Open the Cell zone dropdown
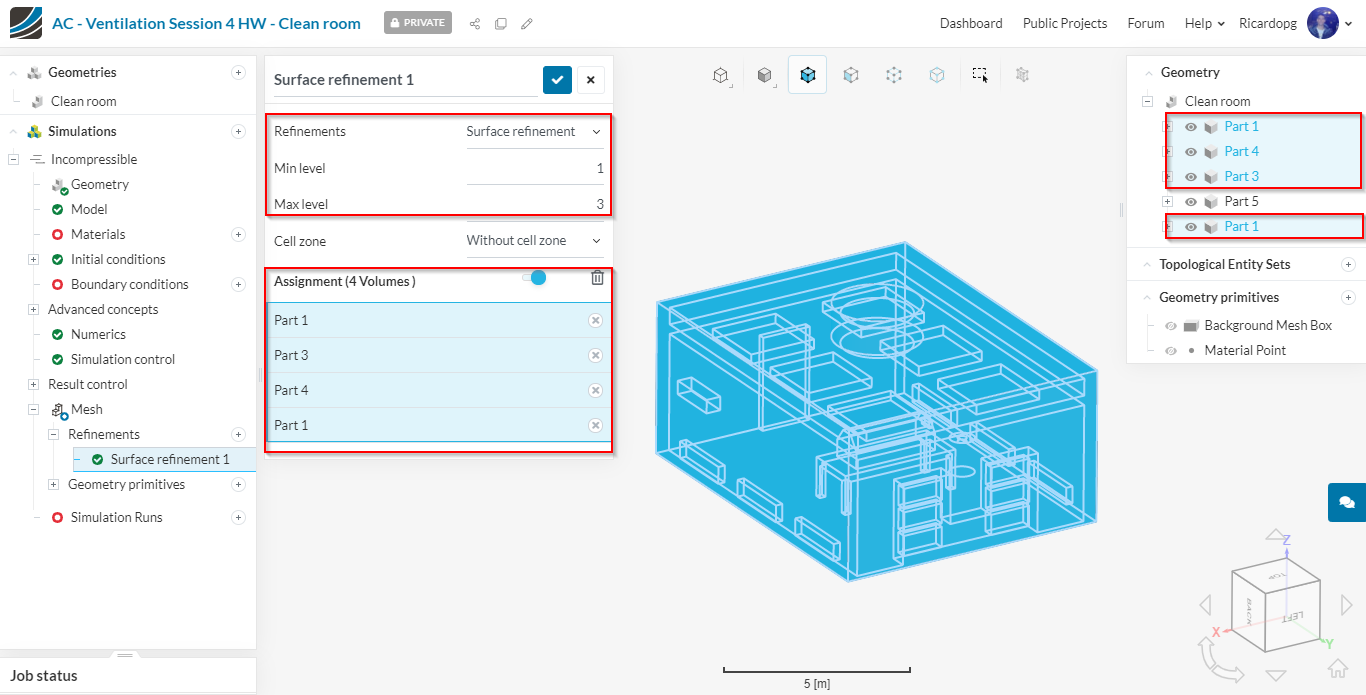 pyautogui.click(x=534, y=241)
